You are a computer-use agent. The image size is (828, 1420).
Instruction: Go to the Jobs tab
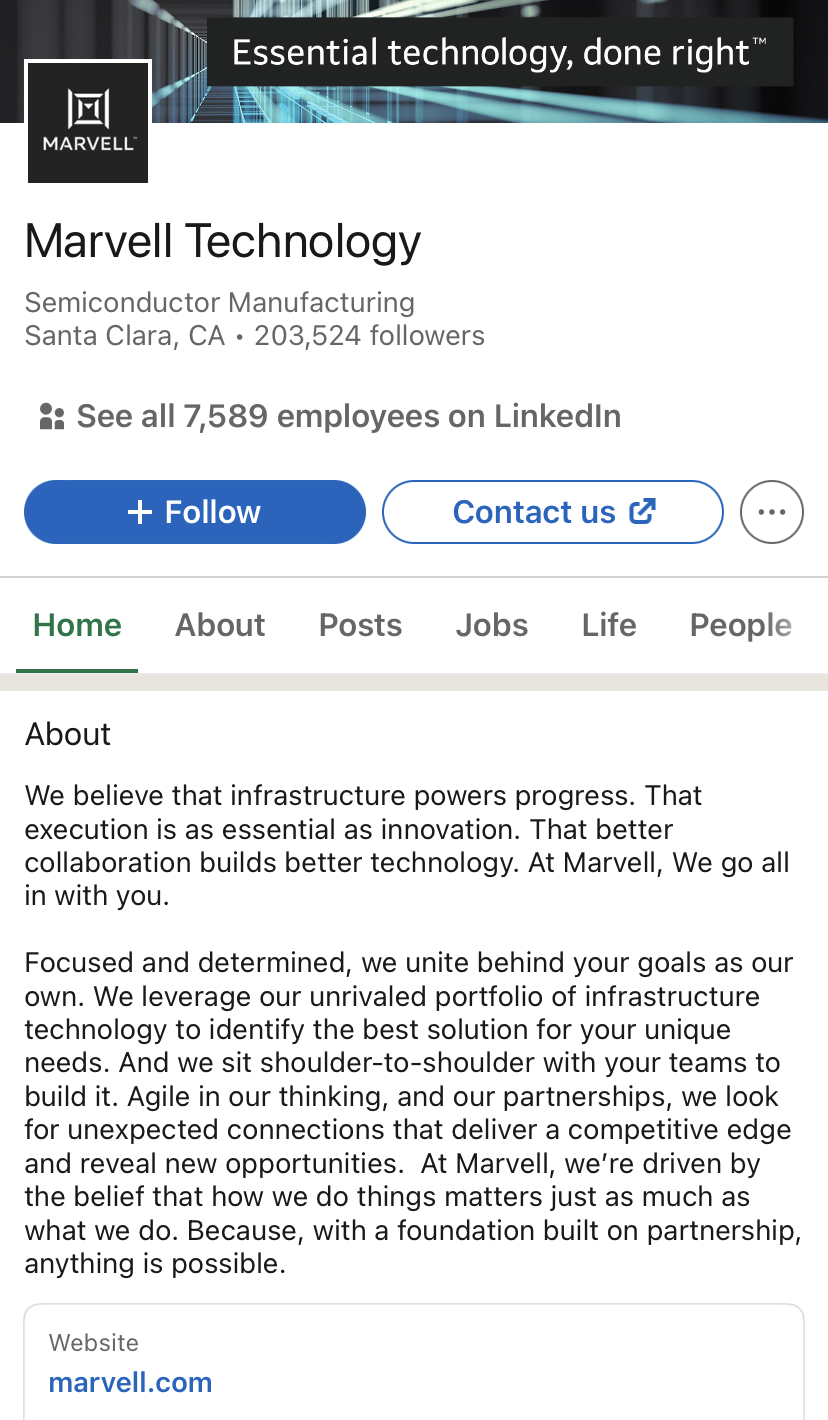[x=492, y=625]
